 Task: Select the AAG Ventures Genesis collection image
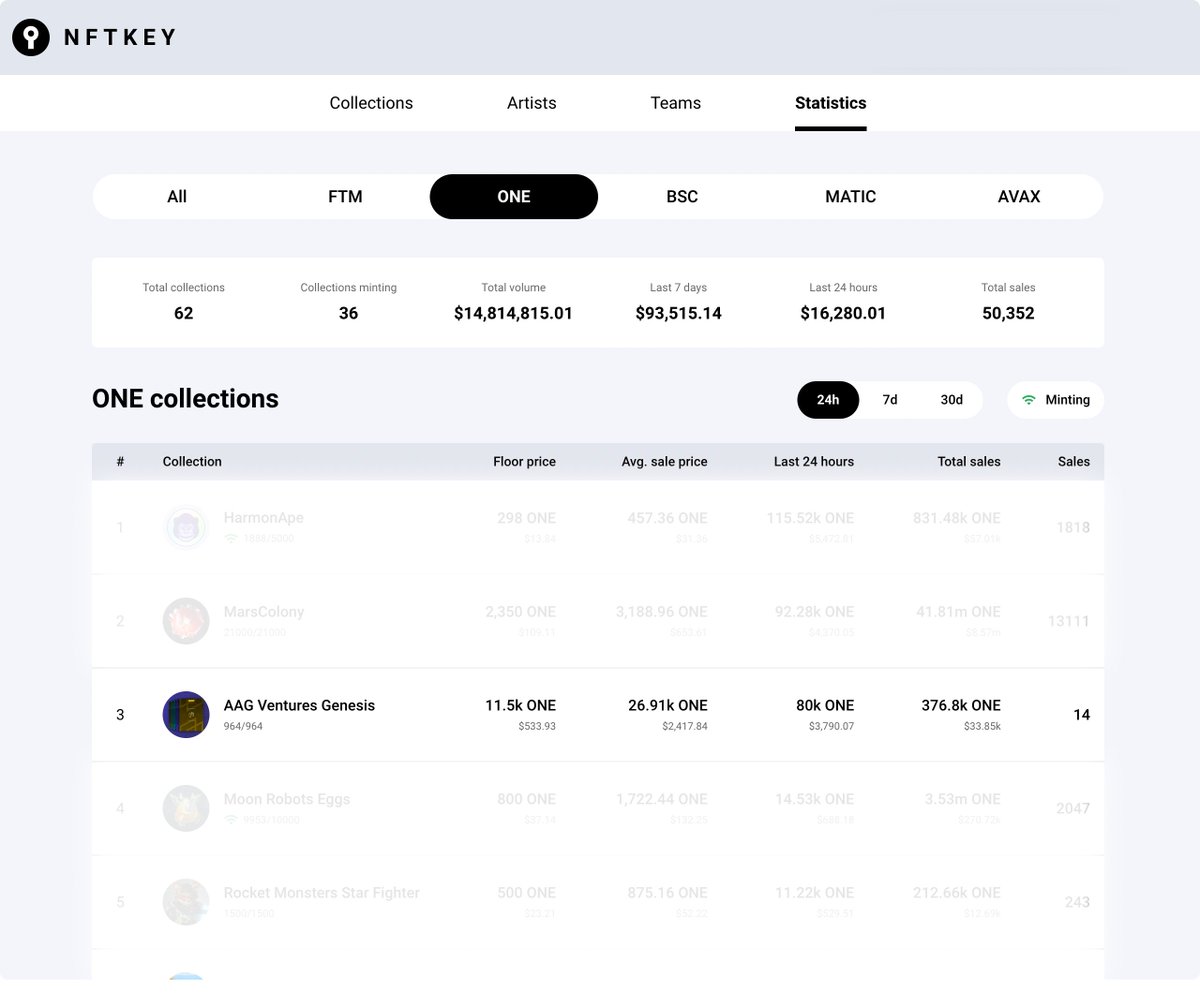pos(186,714)
